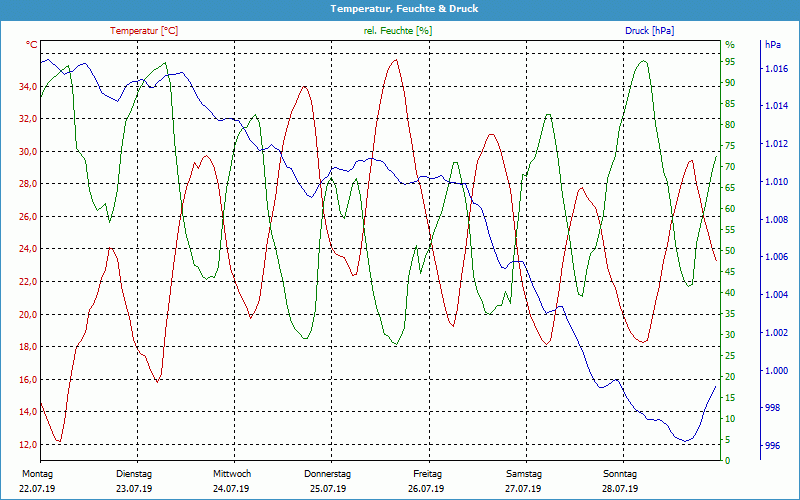Click the "hPa" unit label on pressure axis
The width and height of the screenshot is (800, 500).
773,45
